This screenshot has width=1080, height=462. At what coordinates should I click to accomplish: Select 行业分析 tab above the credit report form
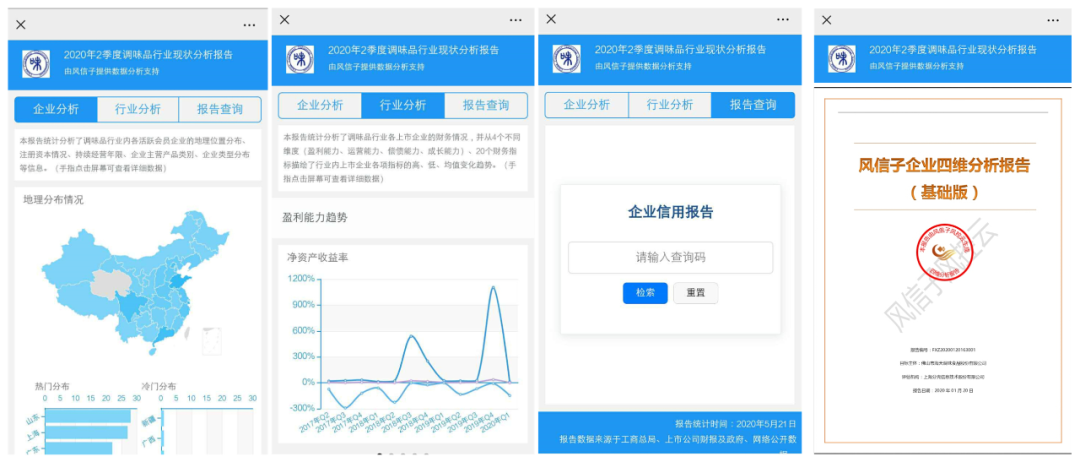coord(669,105)
